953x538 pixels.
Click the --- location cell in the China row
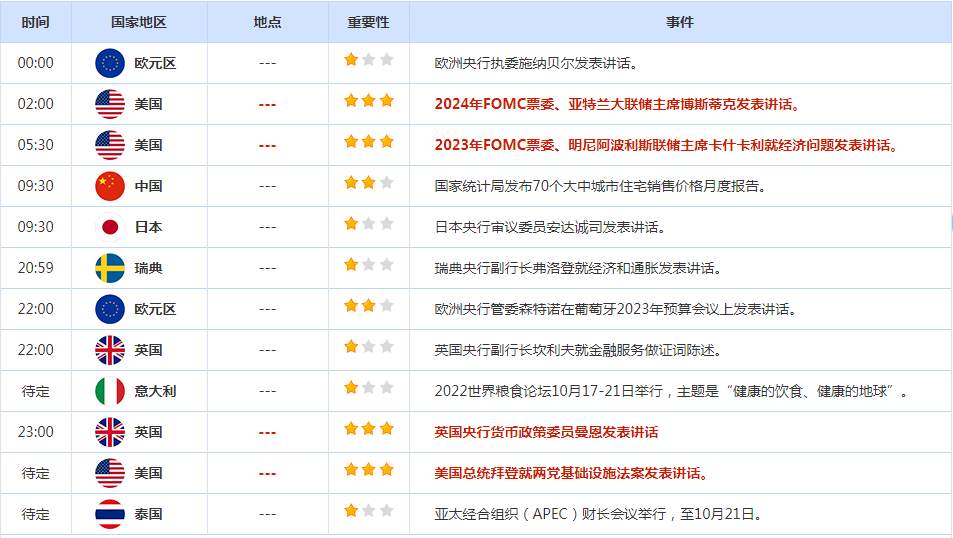[267, 187]
